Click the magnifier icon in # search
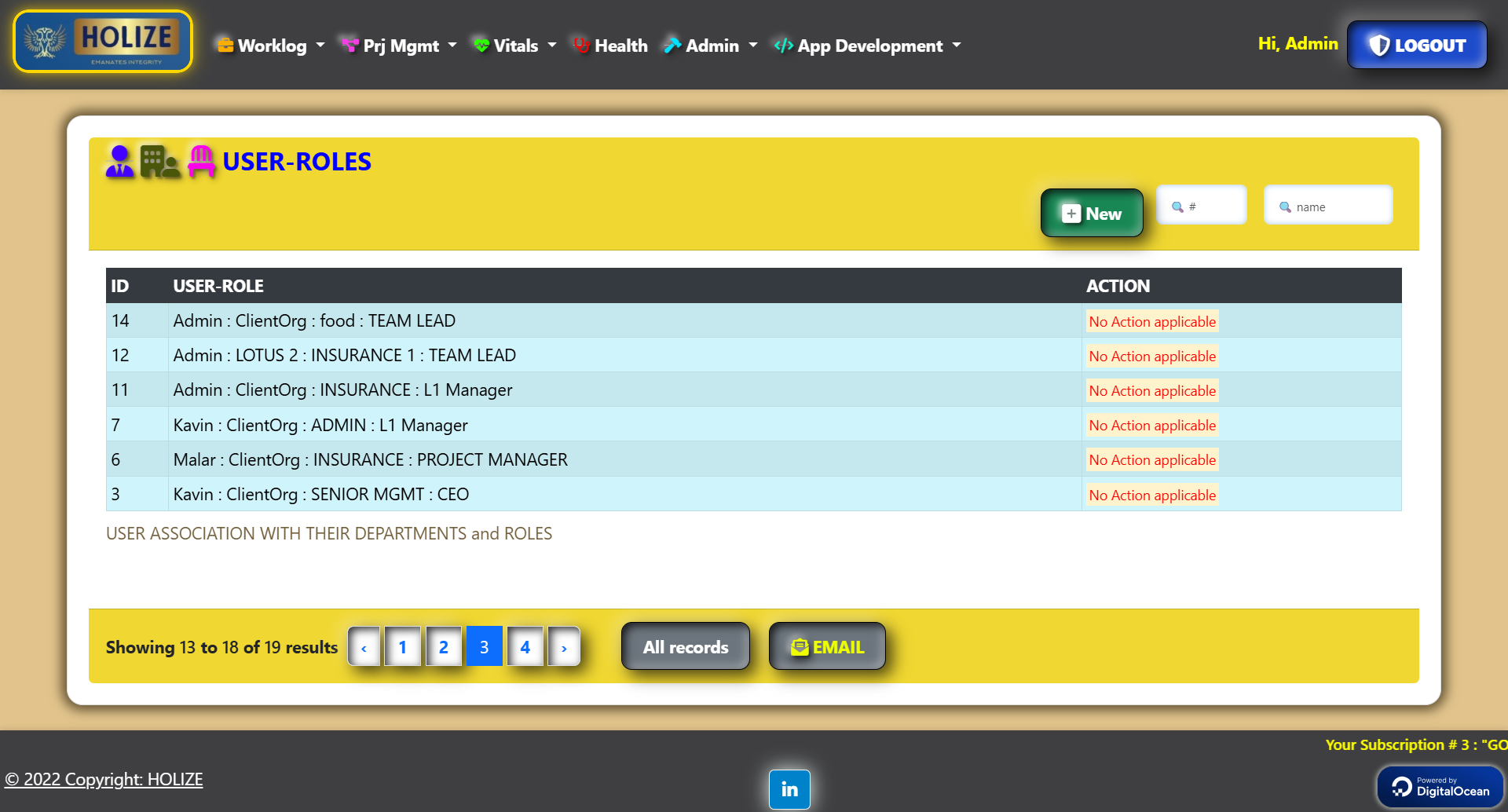The width and height of the screenshot is (1508, 812). (x=1177, y=207)
